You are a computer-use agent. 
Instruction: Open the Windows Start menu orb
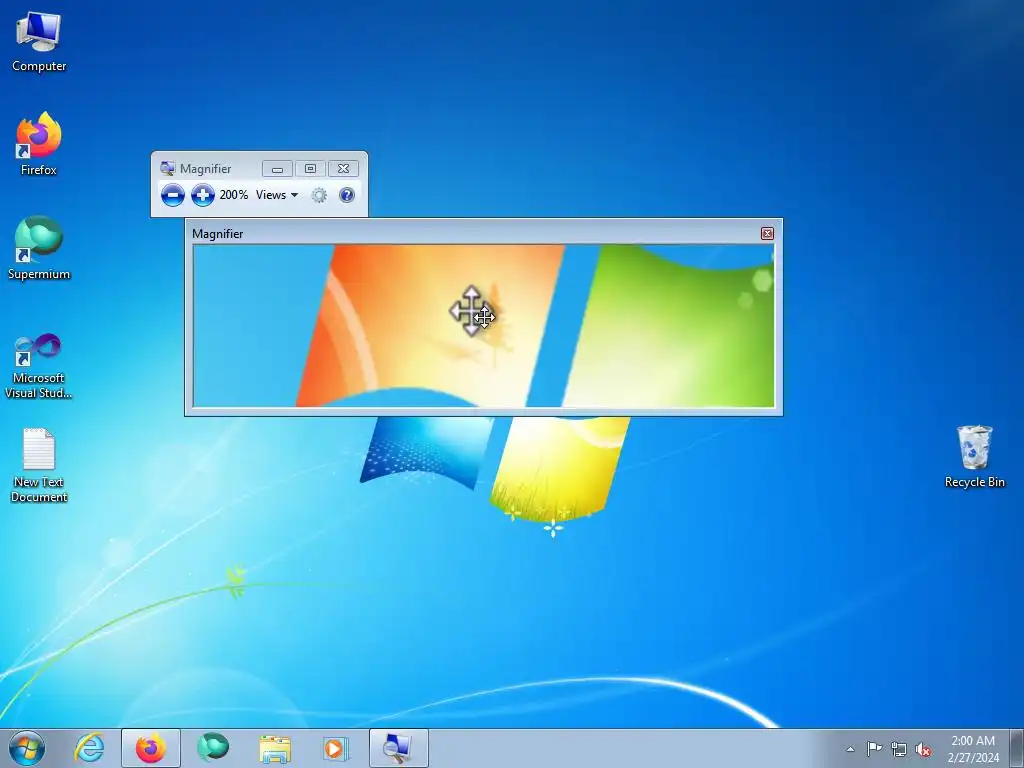point(27,748)
